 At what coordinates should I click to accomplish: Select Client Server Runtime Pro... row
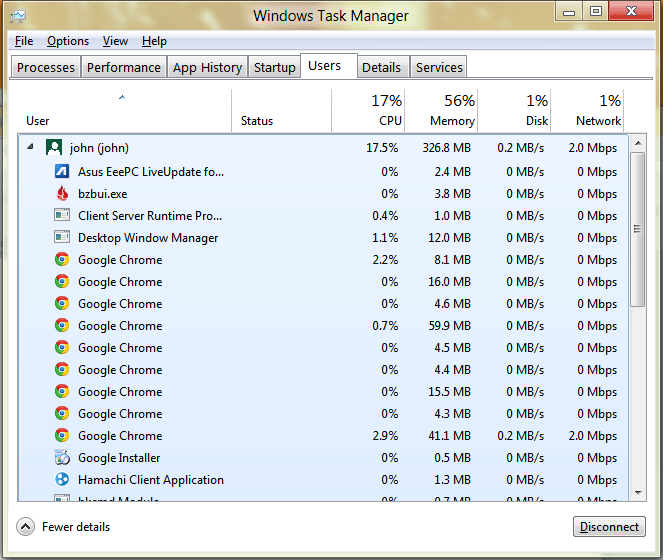click(x=323, y=216)
